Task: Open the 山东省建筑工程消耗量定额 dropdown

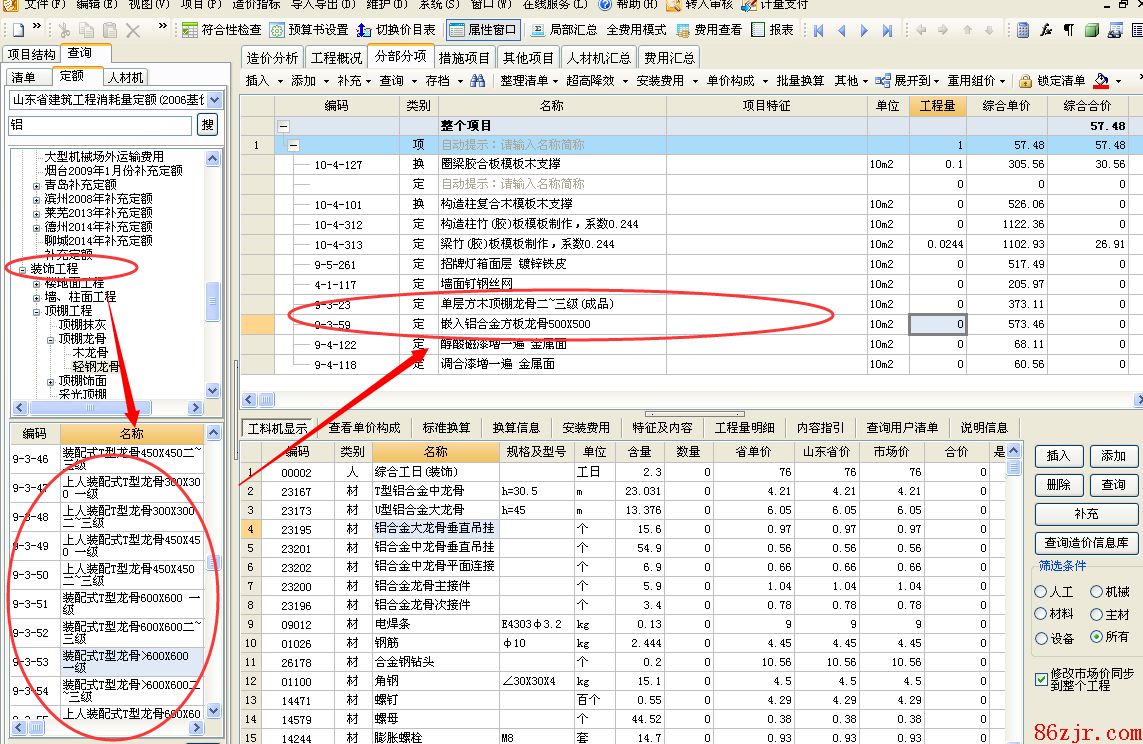Action: [x=215, y=100]
